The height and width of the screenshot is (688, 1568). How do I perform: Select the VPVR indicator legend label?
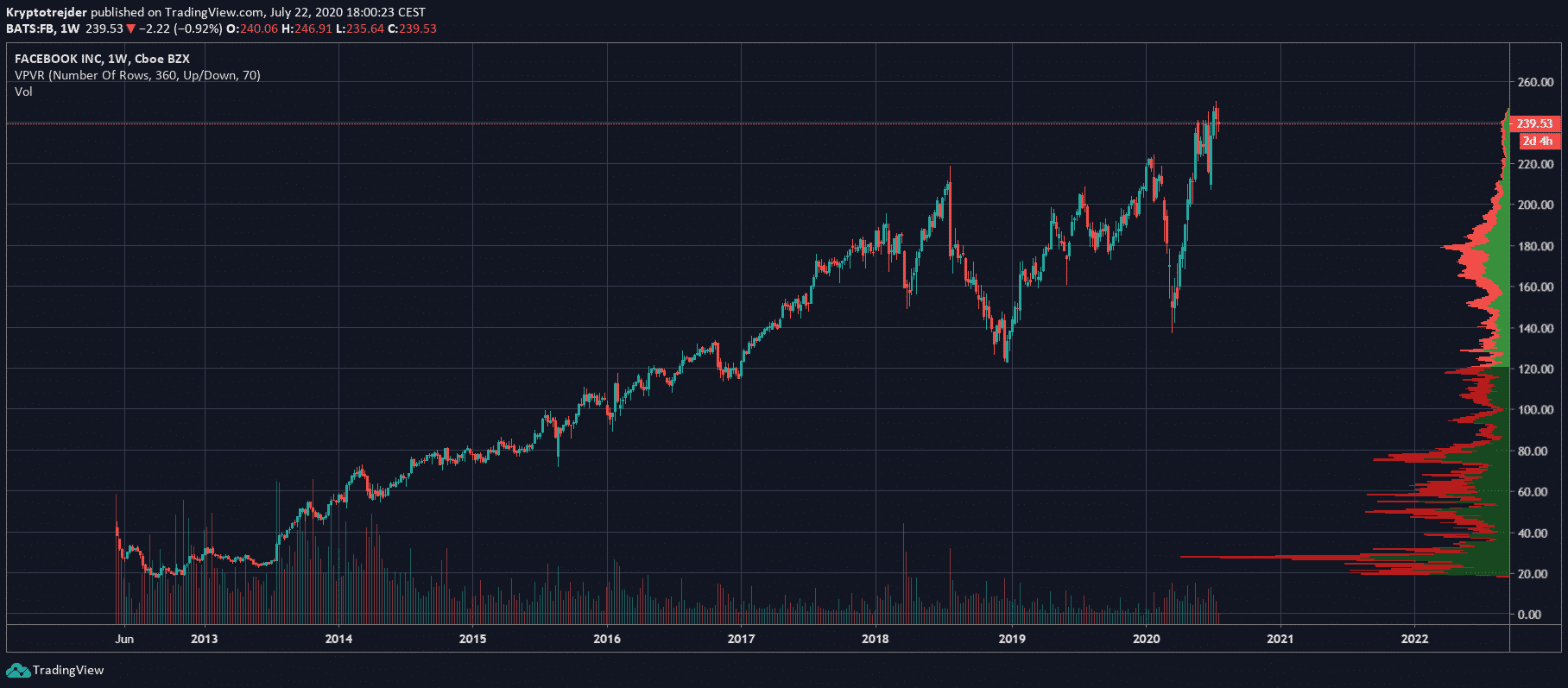pyautogui.click(x=137, y=75)
